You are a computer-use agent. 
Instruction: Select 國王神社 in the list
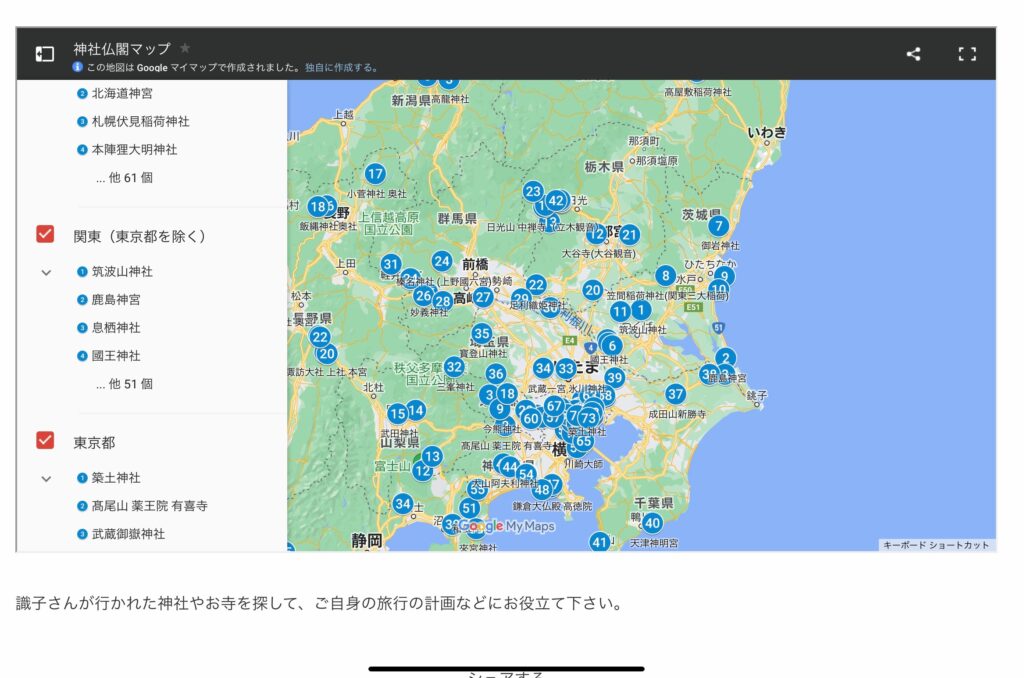tap(116, 356)
